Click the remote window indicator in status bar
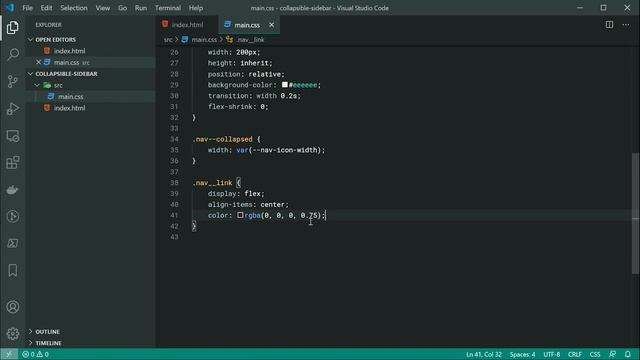Image resolution: width=640 pixels, height=360 pixels. pyautogui.click(x=9, y=354)
